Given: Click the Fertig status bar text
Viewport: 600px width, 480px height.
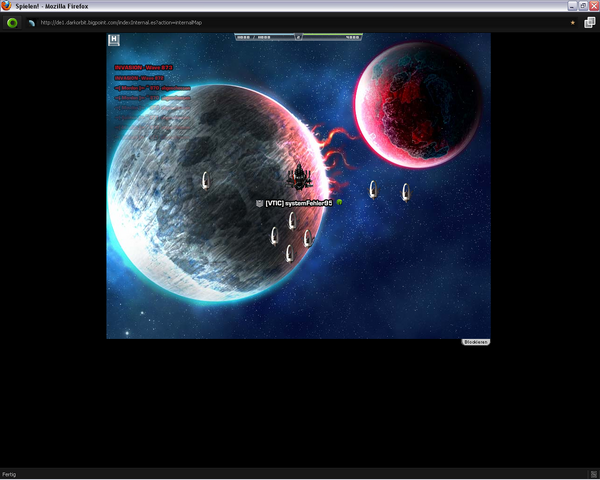Looking at the screenshot, I should pos(9,475).
